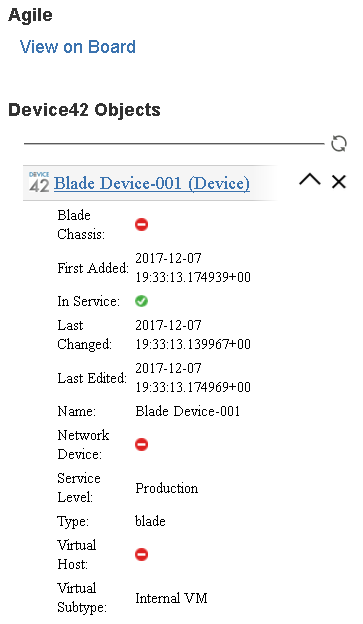Click the Last Edited timestamp value
363x624 pixels.
[x=193, y=377]
